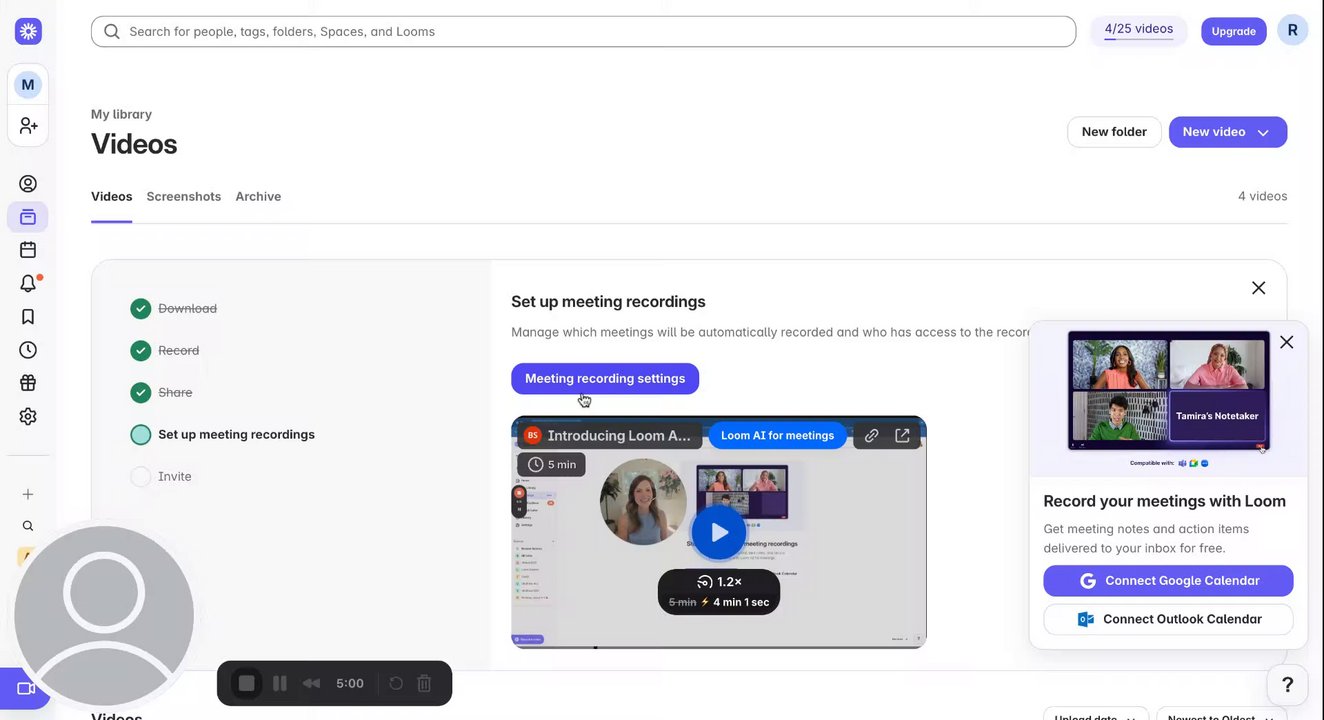This screenshot has width=1324, height=720.
Task: Dismiss the onboarding checklist with X
Action: point(1259,288)
